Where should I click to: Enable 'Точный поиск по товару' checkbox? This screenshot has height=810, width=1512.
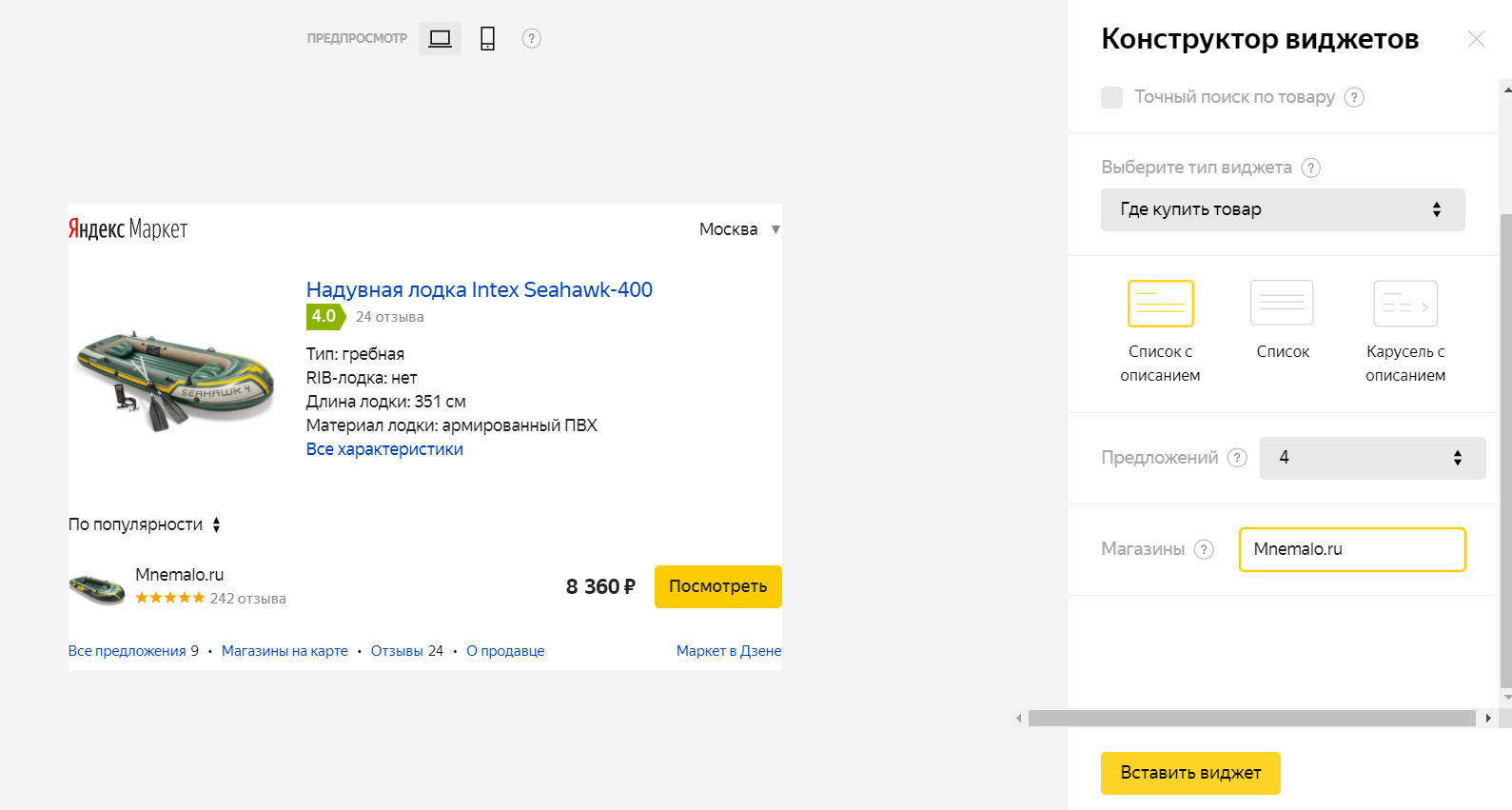point(1111,97)
